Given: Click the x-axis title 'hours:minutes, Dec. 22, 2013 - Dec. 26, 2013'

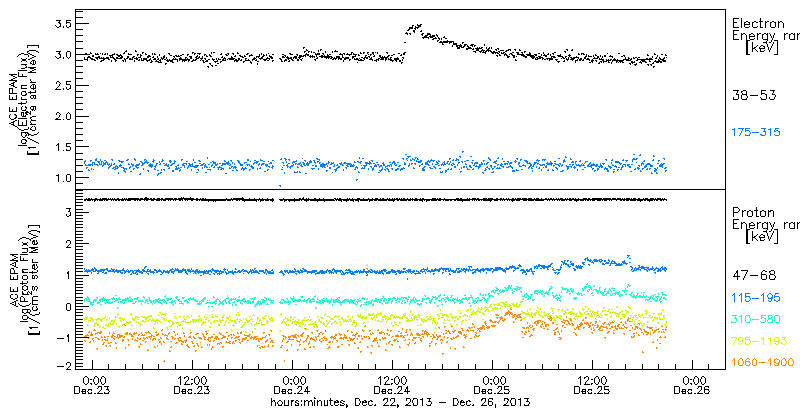Looking at the screenshot, I should tap(400, 402).
